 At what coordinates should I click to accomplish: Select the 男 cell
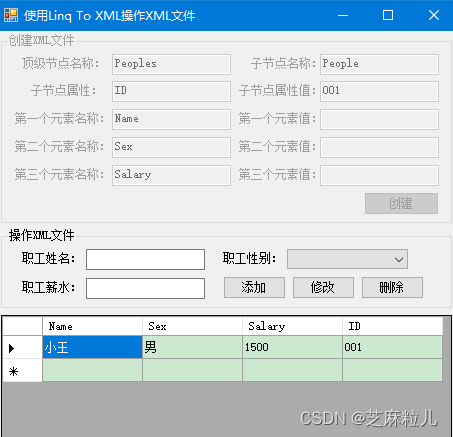tap(192, 347)
